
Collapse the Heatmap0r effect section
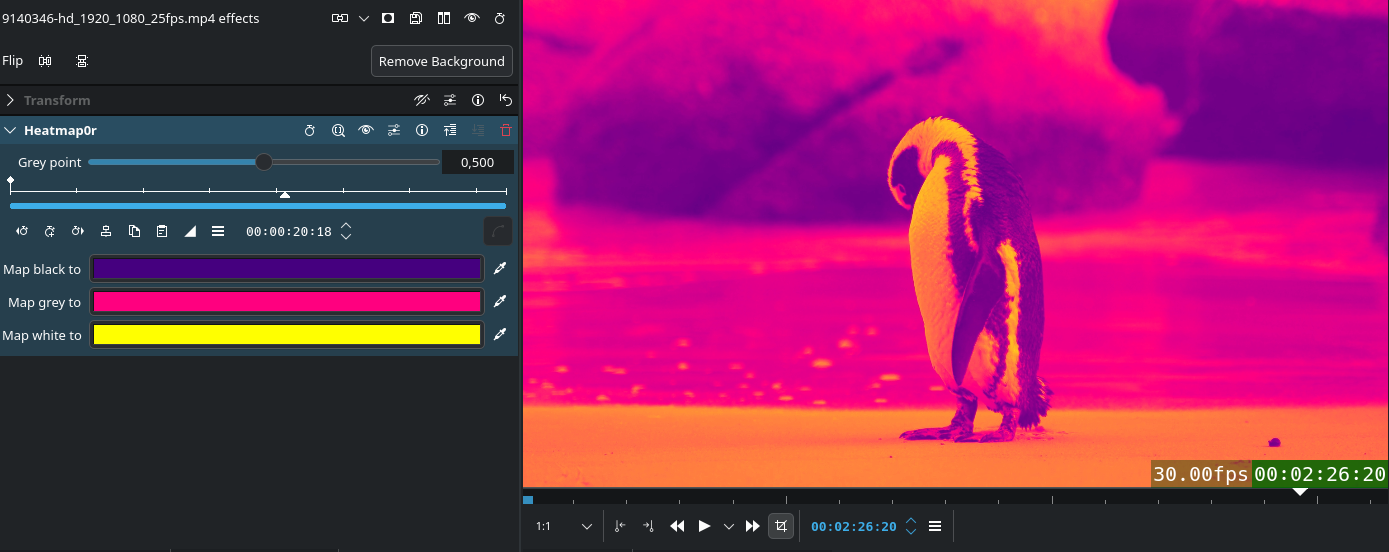[x=10, y=130]
